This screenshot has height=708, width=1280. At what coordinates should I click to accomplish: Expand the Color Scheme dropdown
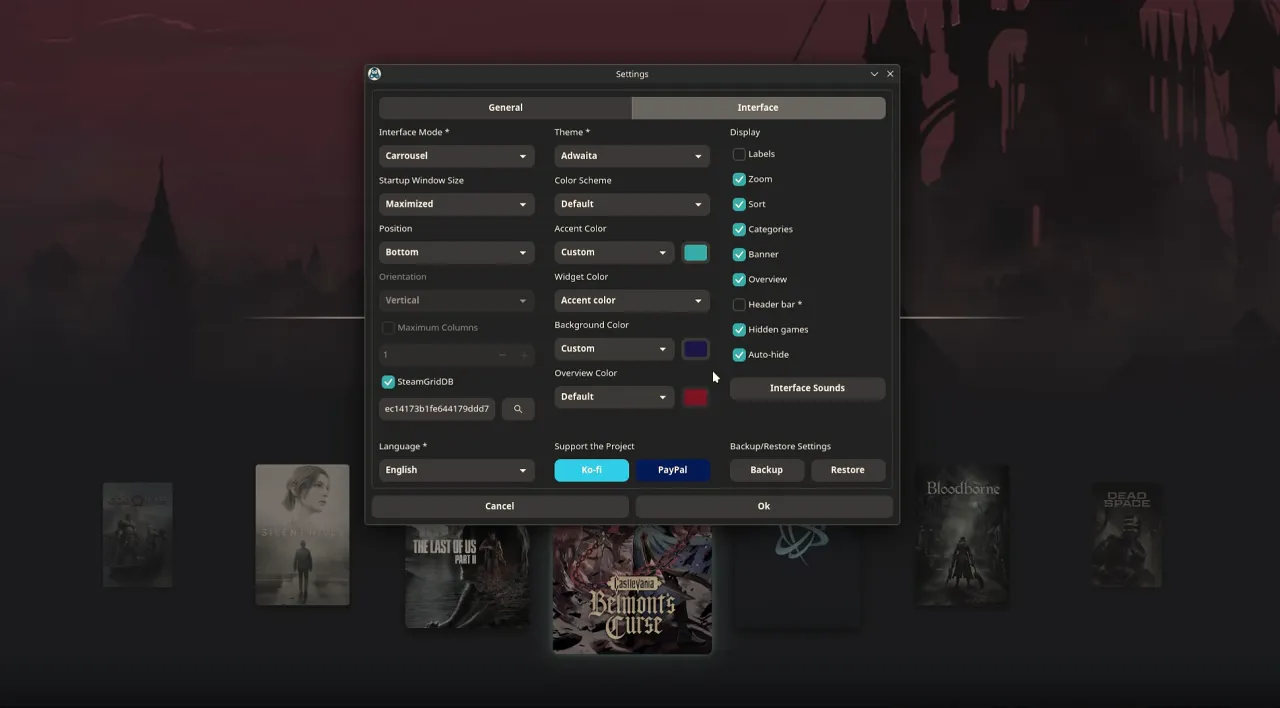click(632, 204)
